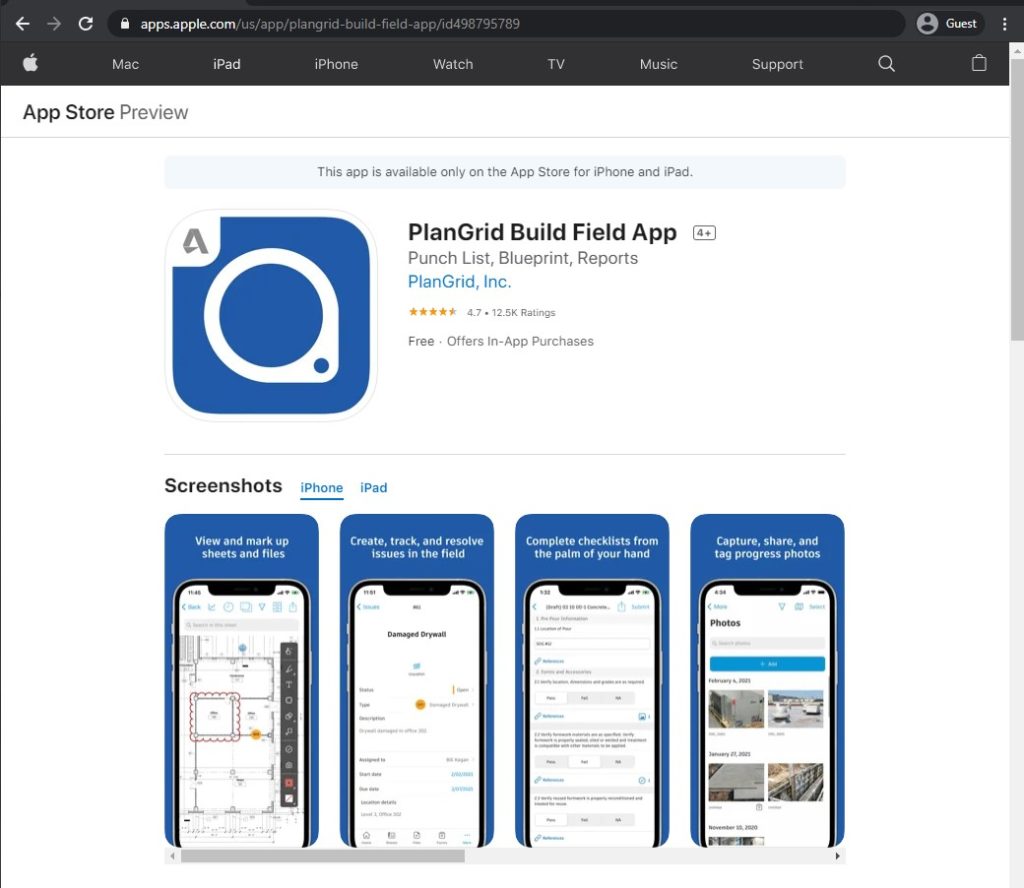Open the Support menu item

point(777,63)
